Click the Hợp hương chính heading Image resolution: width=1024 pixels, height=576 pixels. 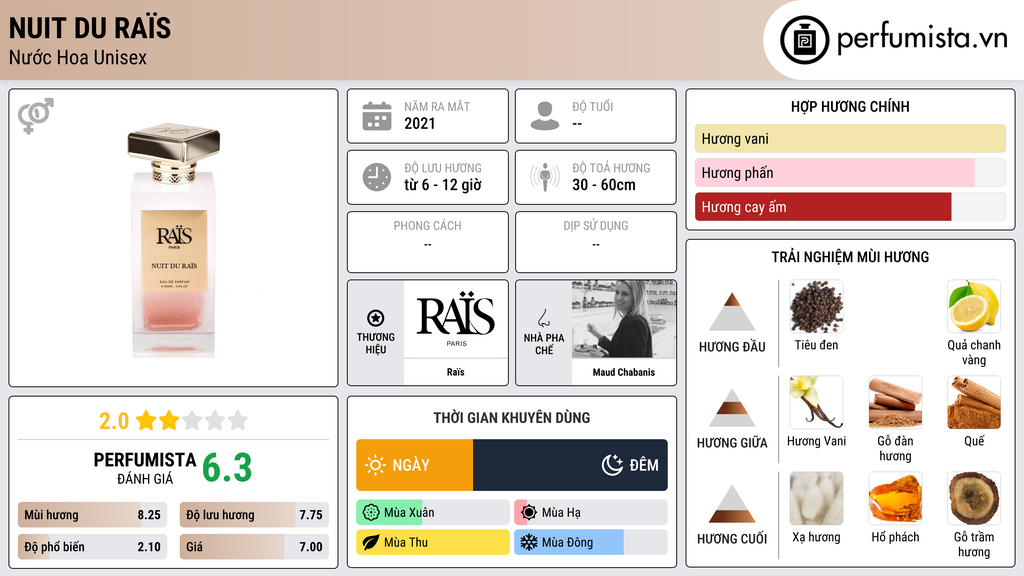point(850,106)
